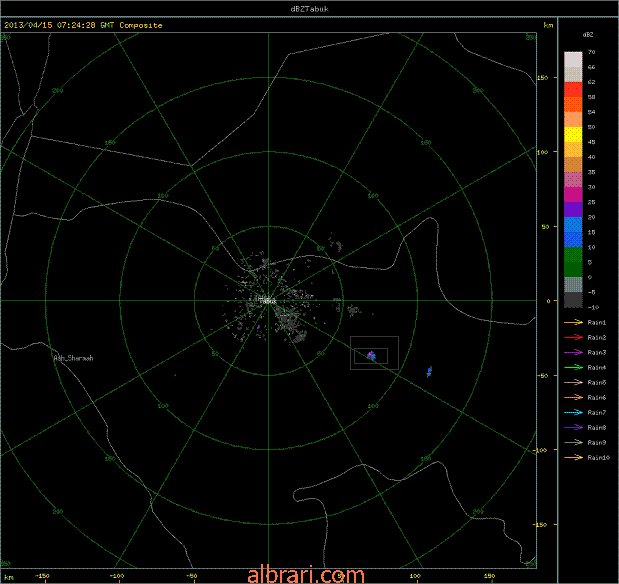Select the purple Rain3 arrow icon

(574, 352)
